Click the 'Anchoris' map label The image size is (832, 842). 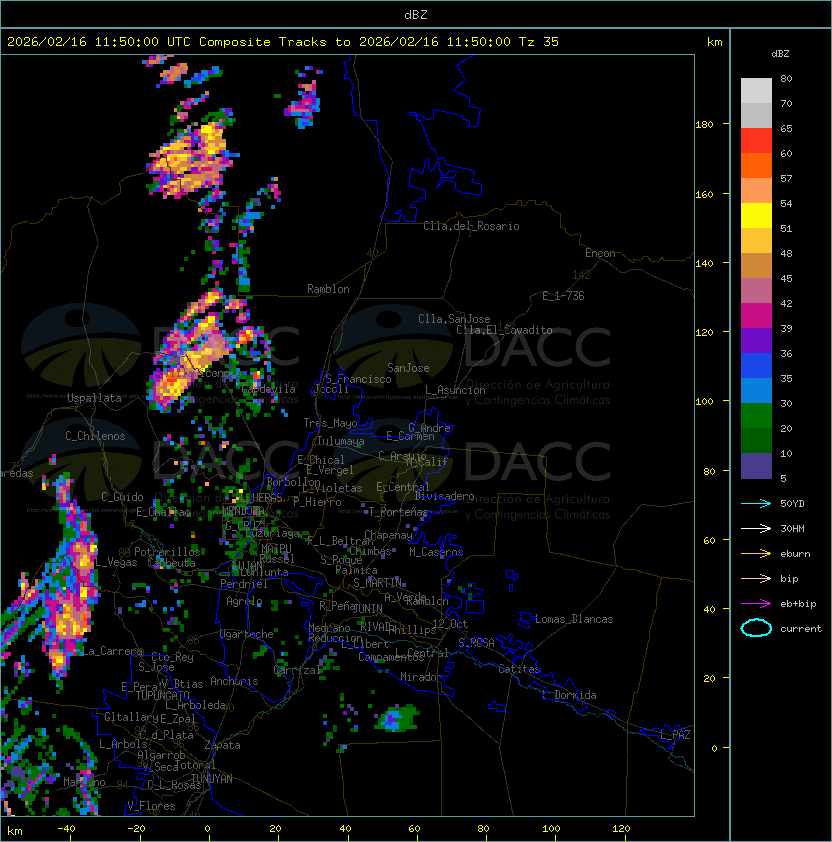coord(234,681)
